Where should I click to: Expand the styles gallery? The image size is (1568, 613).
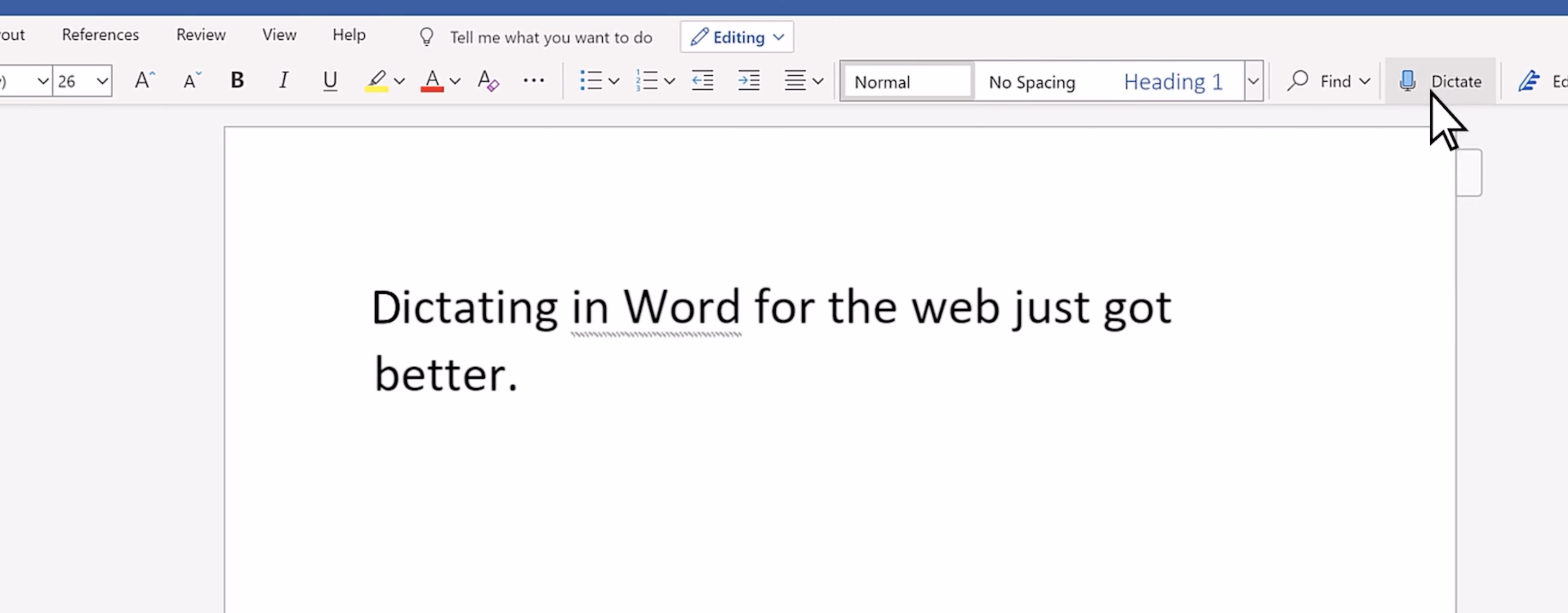coord(1253,81)
